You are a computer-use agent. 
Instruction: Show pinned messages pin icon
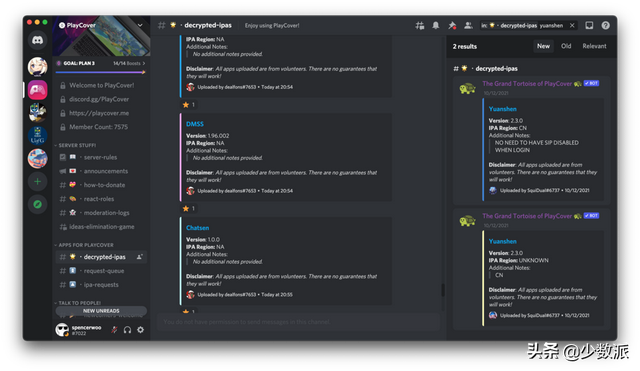pos(452,26)
